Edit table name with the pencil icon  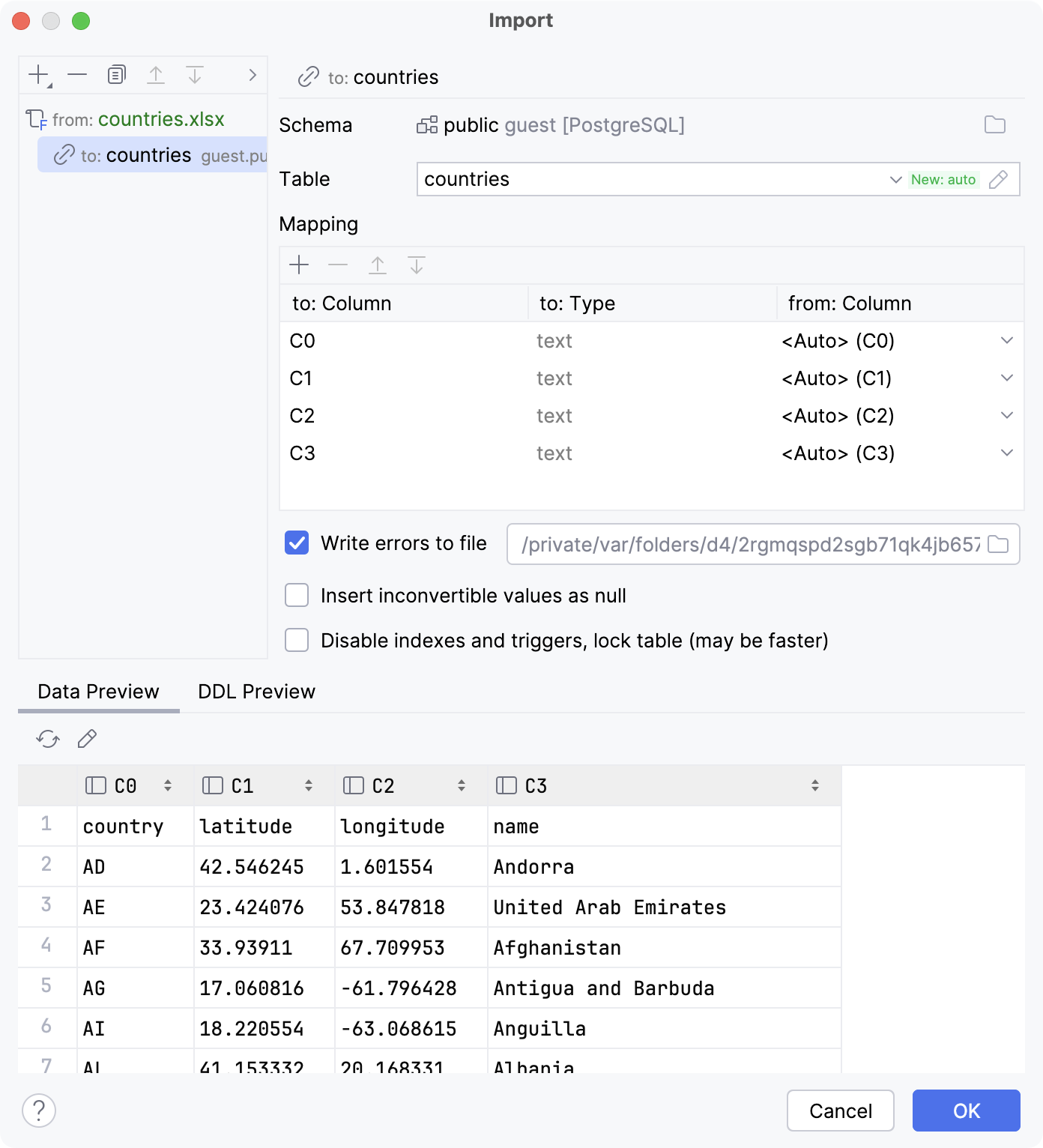tap(1000, 179)
